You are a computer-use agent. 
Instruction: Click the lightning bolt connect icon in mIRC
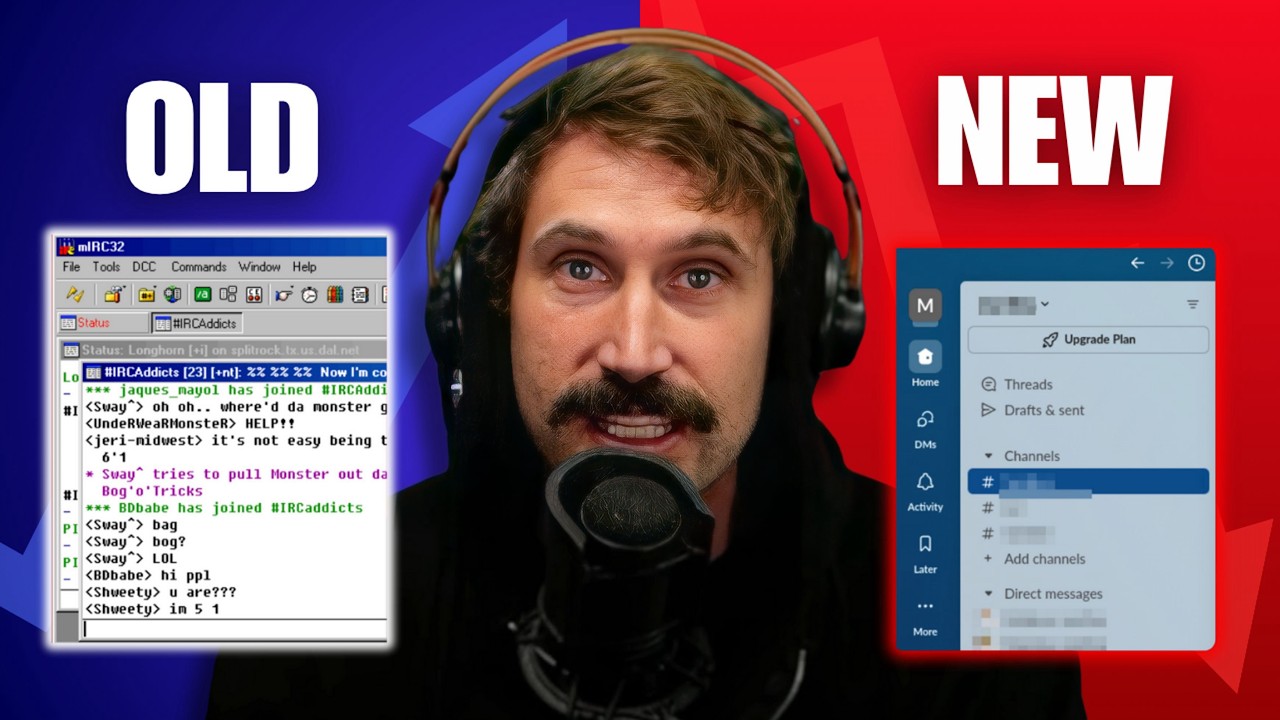(x=75, y=295)
